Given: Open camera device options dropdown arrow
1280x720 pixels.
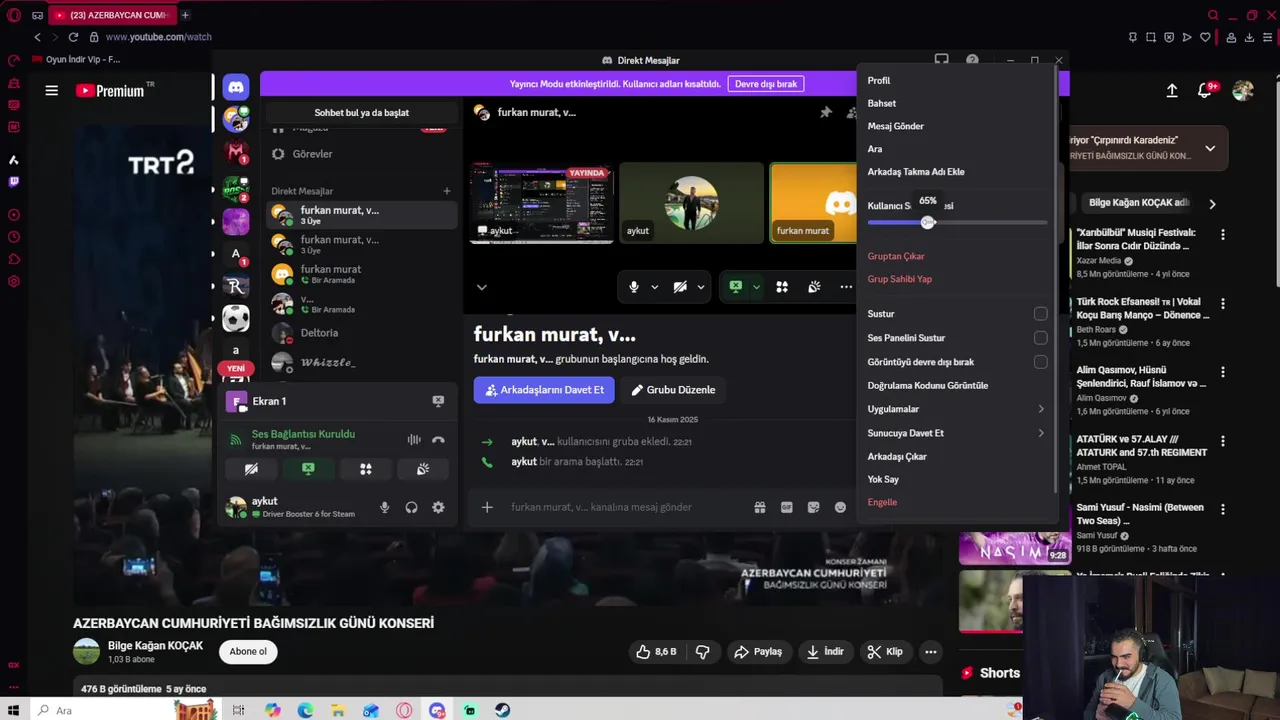Looking at the screenshot, I should pos(701,287).
